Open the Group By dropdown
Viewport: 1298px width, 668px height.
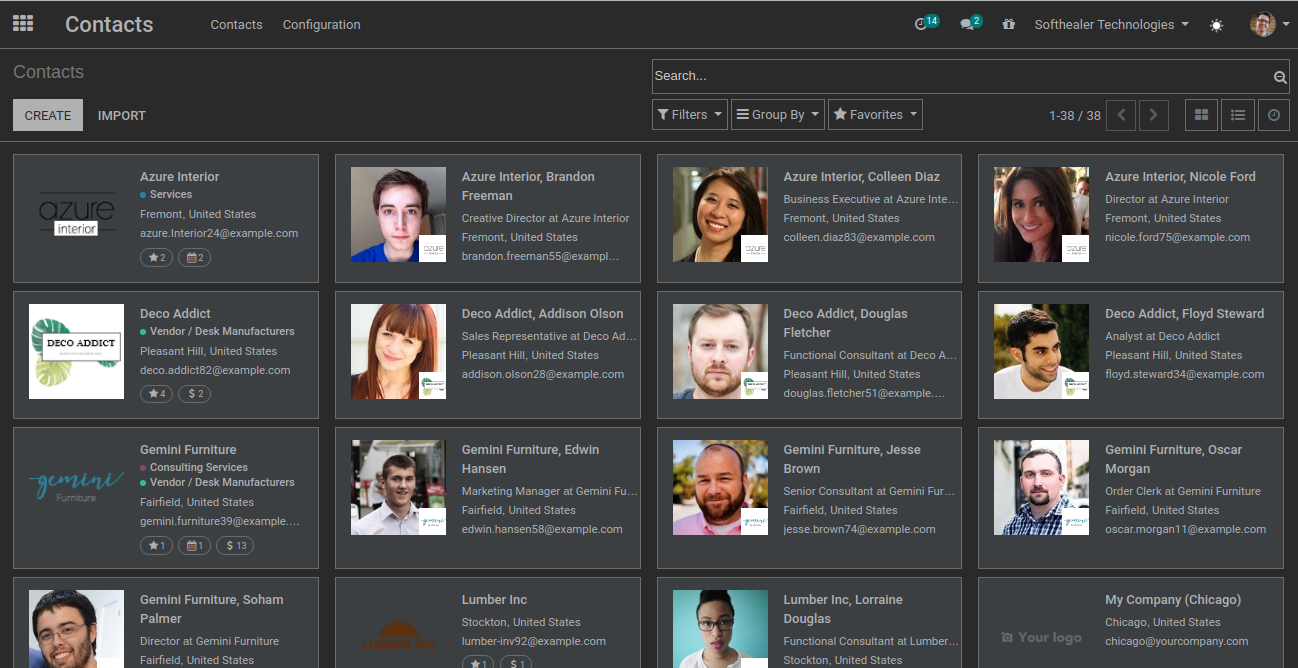(x=778, y=115)
